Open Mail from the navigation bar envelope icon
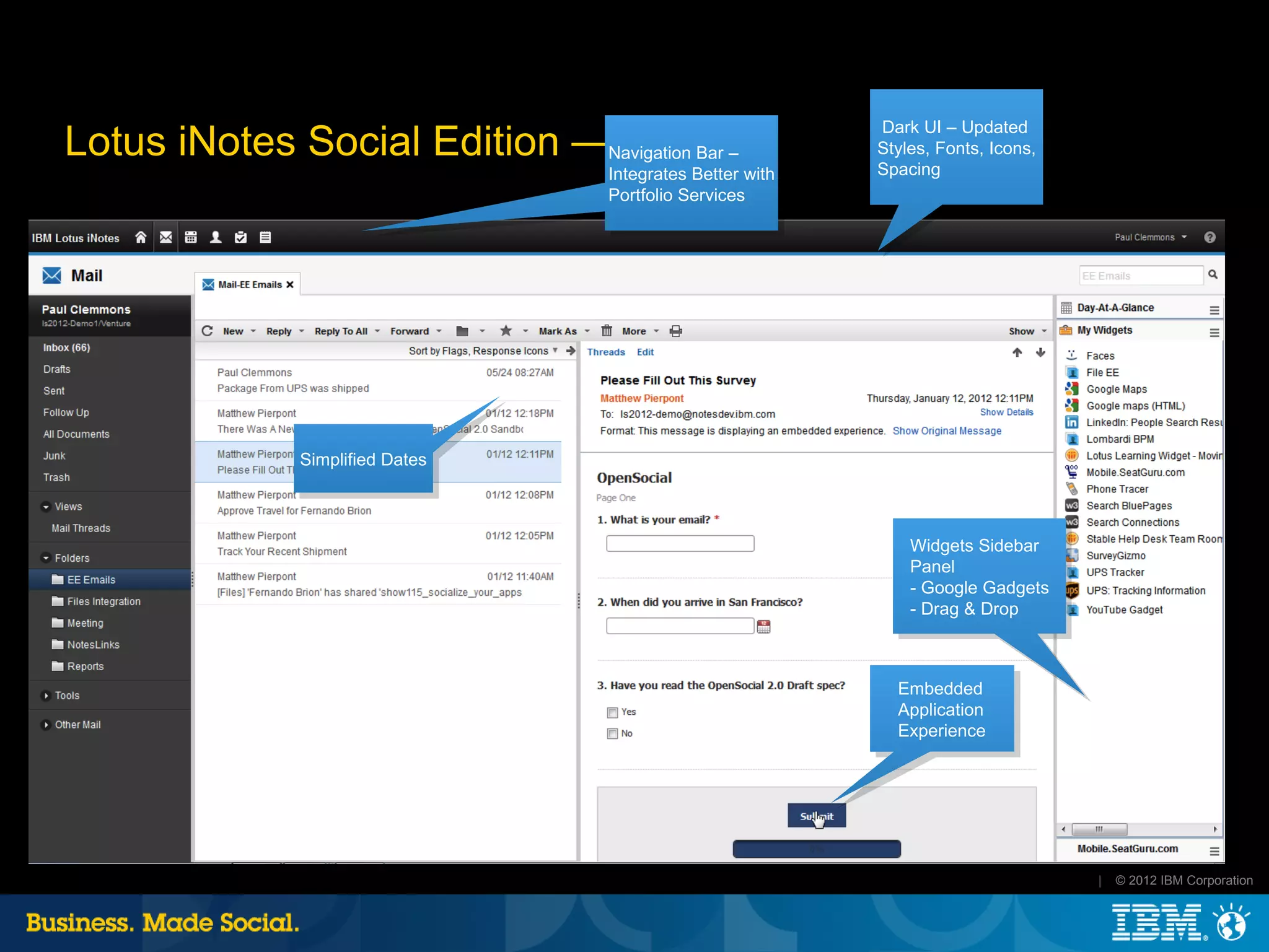1269x952 pixels. 165,237
